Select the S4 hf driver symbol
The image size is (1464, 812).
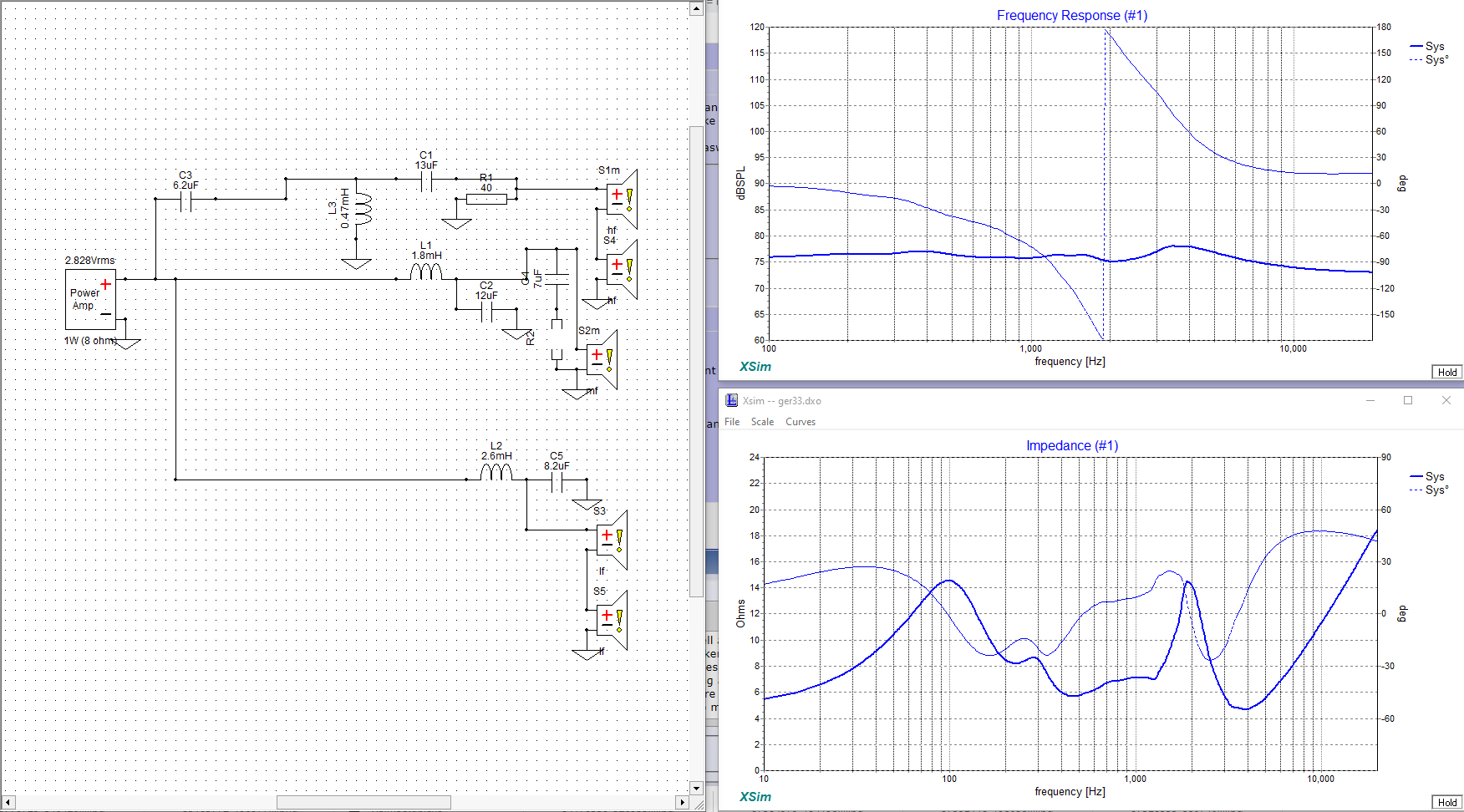(x=623, y=269)
